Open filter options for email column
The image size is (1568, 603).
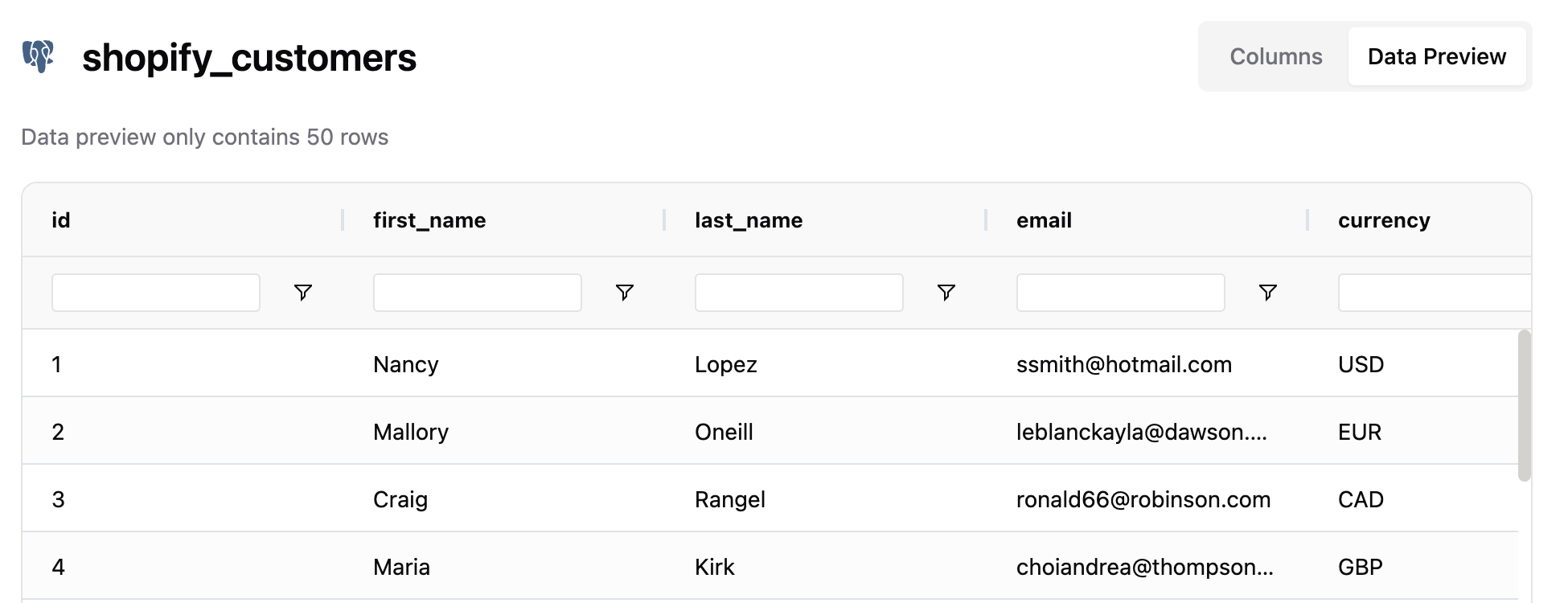[x=1268, y=293]
